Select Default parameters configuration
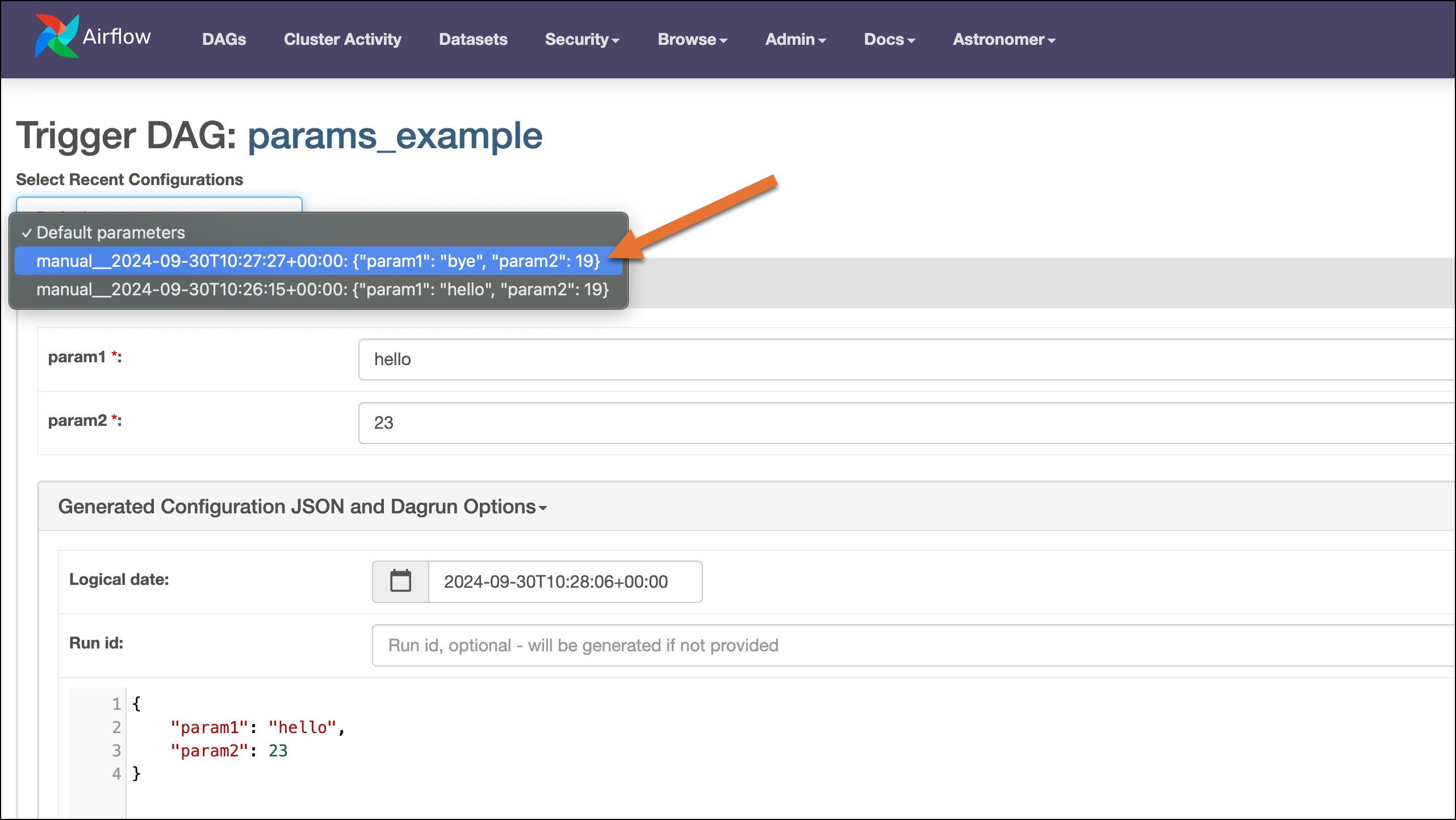Image resolution: width=1456 pixels, height=820 pixels. 110,232
